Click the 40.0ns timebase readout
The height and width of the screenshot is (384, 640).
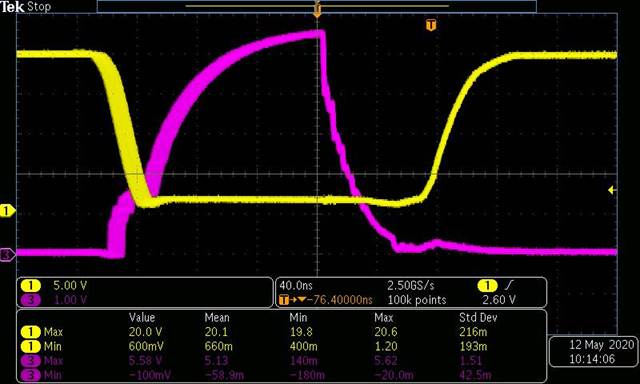click(x=296, y=285)
